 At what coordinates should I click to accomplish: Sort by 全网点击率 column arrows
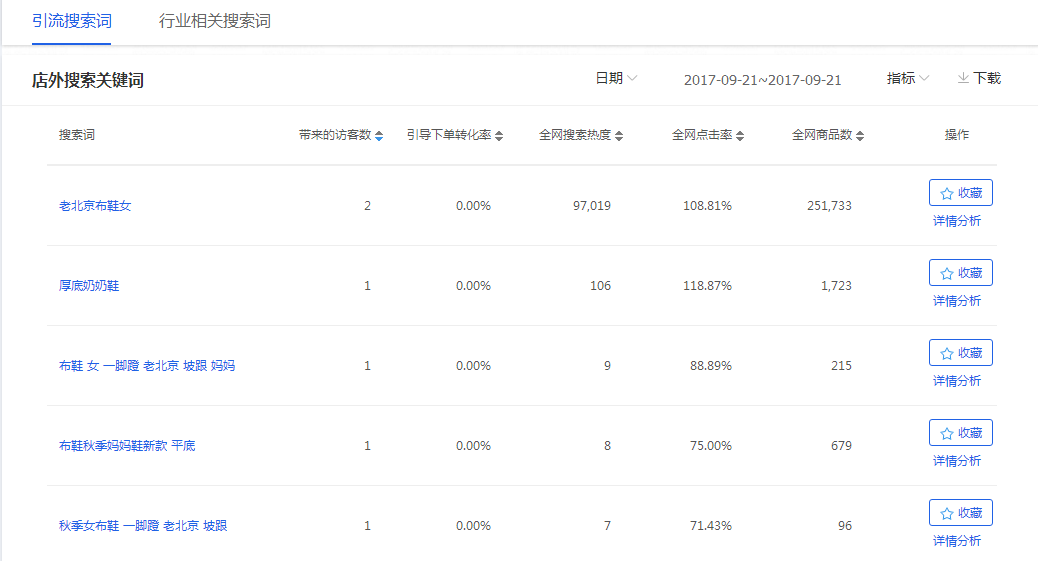click(x=739, y=136)
